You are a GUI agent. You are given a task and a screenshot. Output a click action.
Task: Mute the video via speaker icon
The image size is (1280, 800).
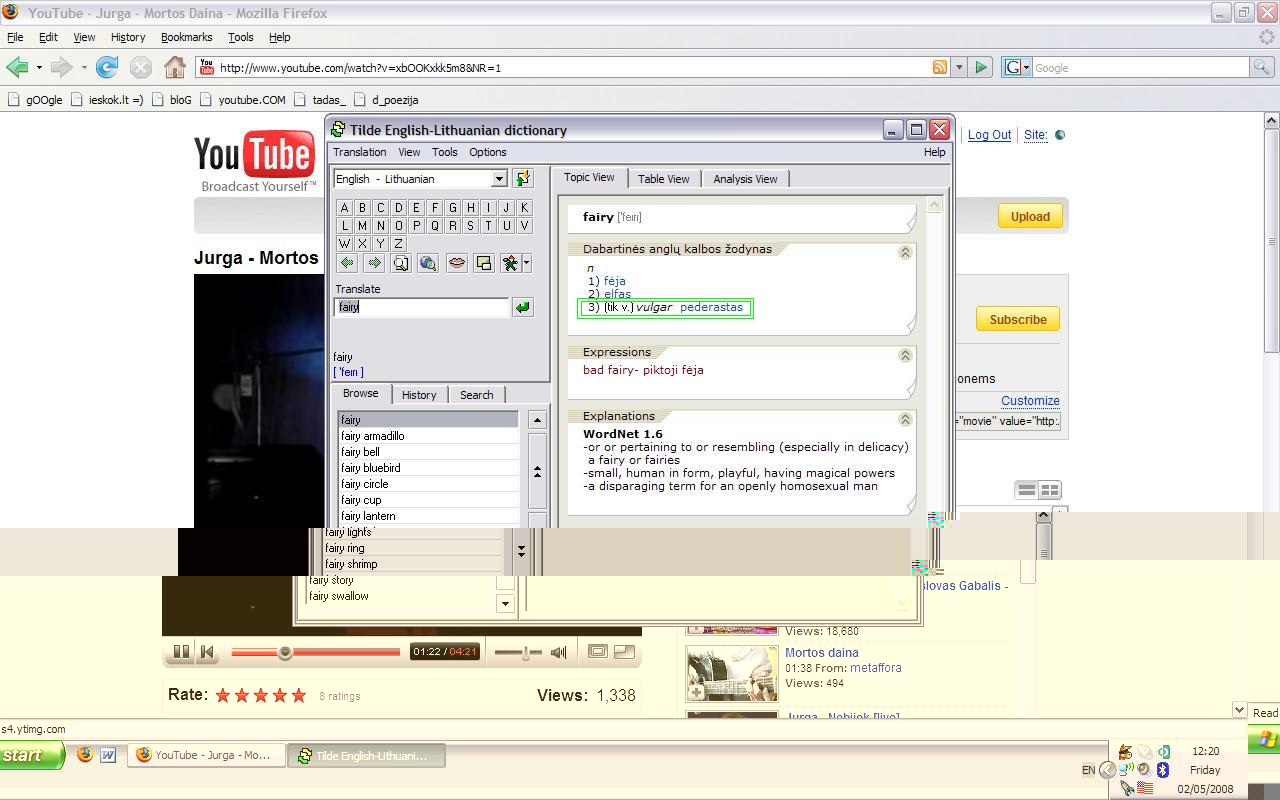[x=559, y=652]
